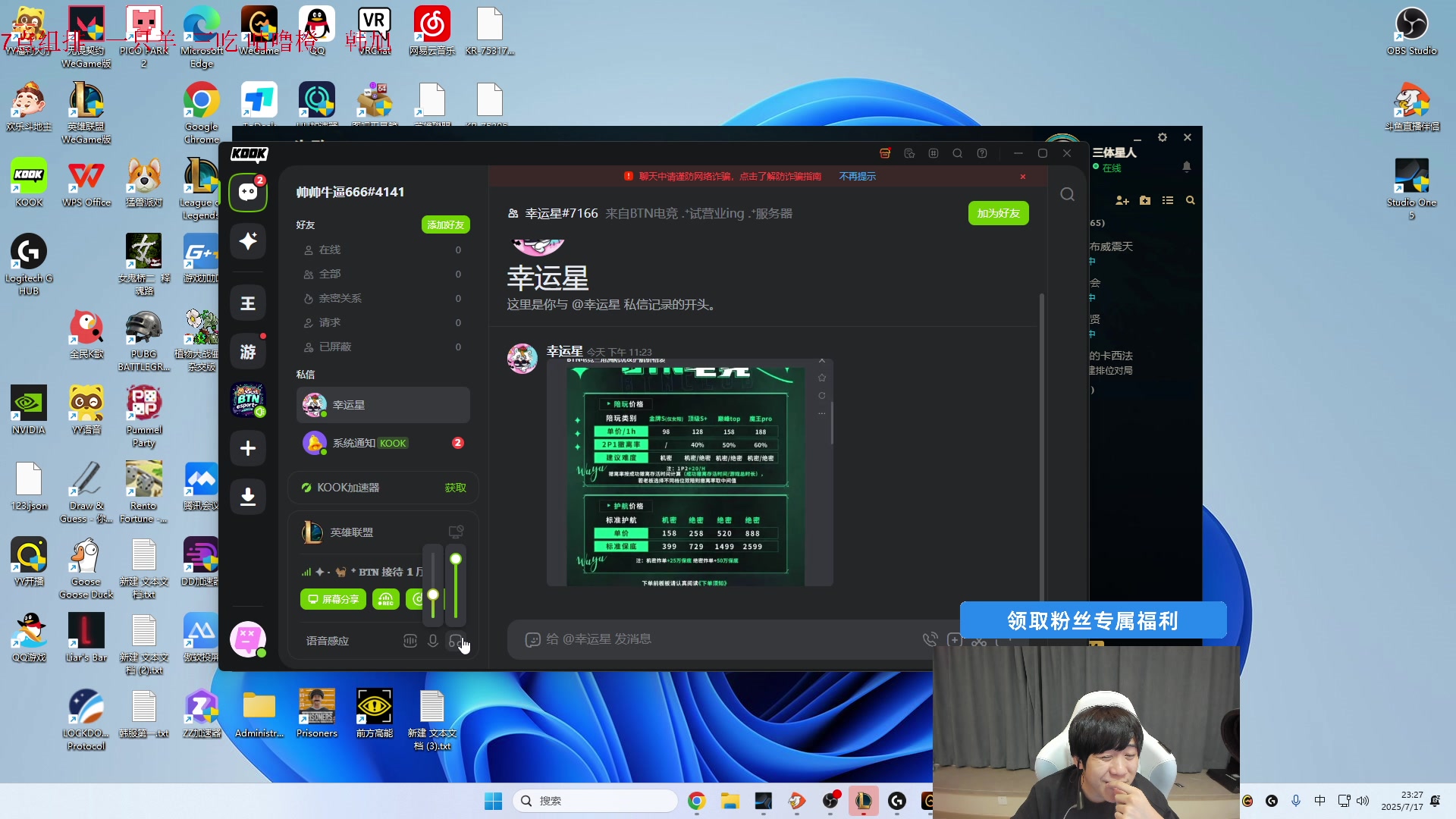Click the chat search icon beside the conversation
The image size is (1456, 819).
(x=1067, y=195)
